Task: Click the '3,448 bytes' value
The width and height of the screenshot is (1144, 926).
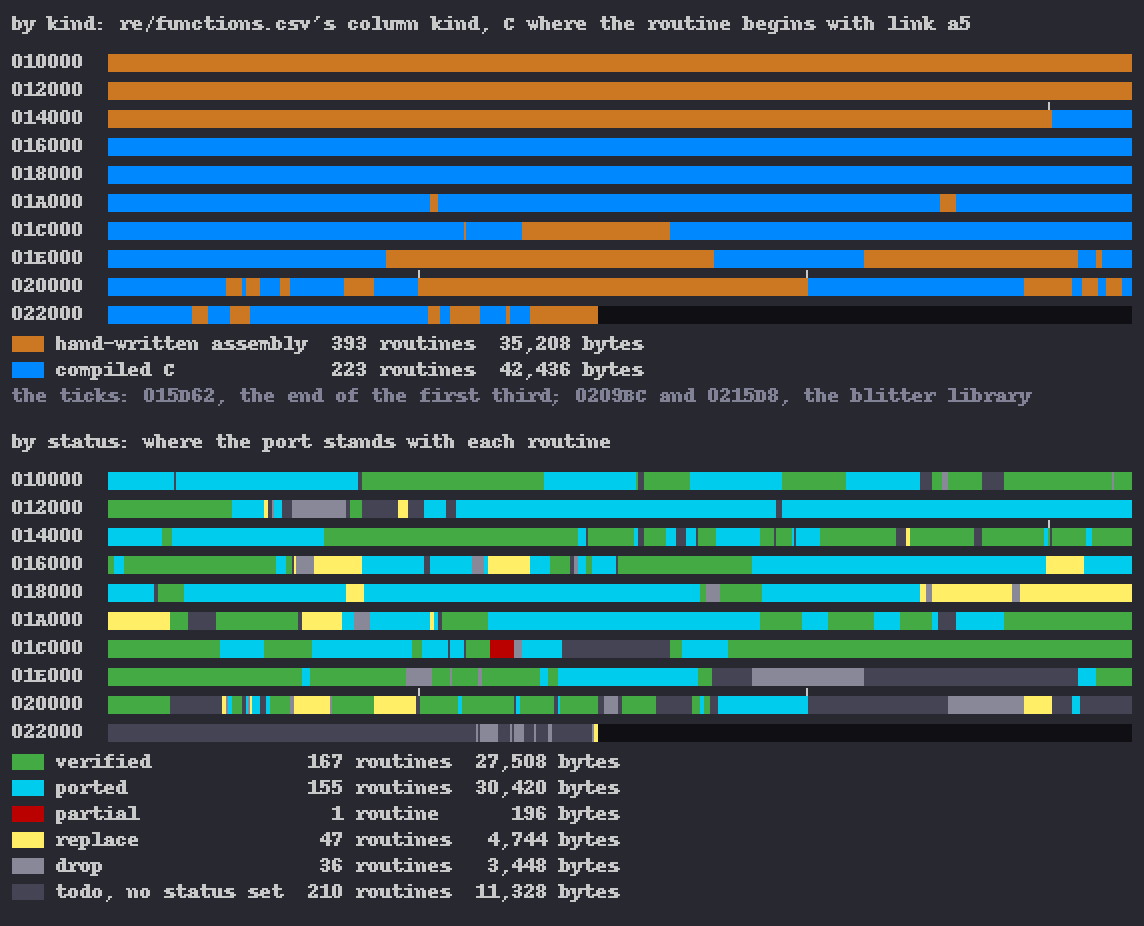Action: pos(553,866)
